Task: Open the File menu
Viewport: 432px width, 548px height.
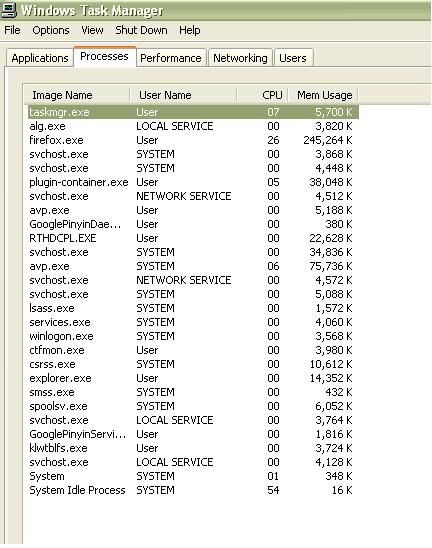Action: pos(12,30)
